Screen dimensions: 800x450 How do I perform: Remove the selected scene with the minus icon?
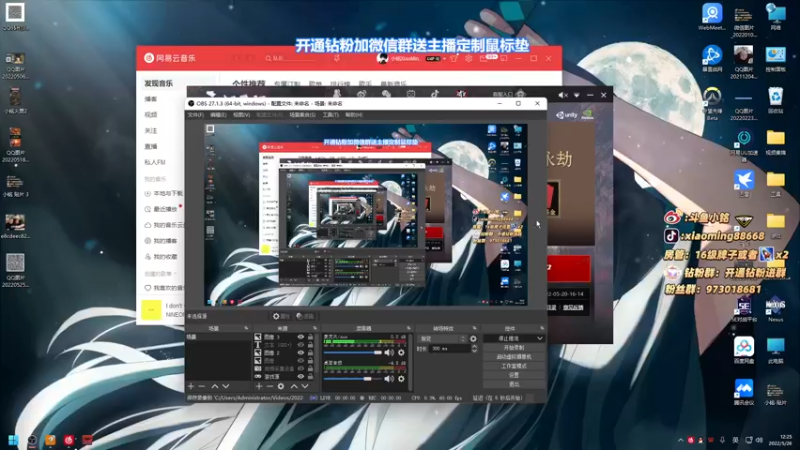[x=202, y=386]
